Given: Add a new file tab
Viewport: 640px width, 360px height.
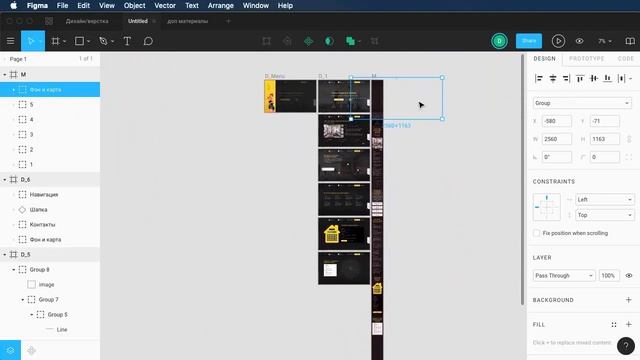Looking at the screenshot, I should [x=228, y=21].
